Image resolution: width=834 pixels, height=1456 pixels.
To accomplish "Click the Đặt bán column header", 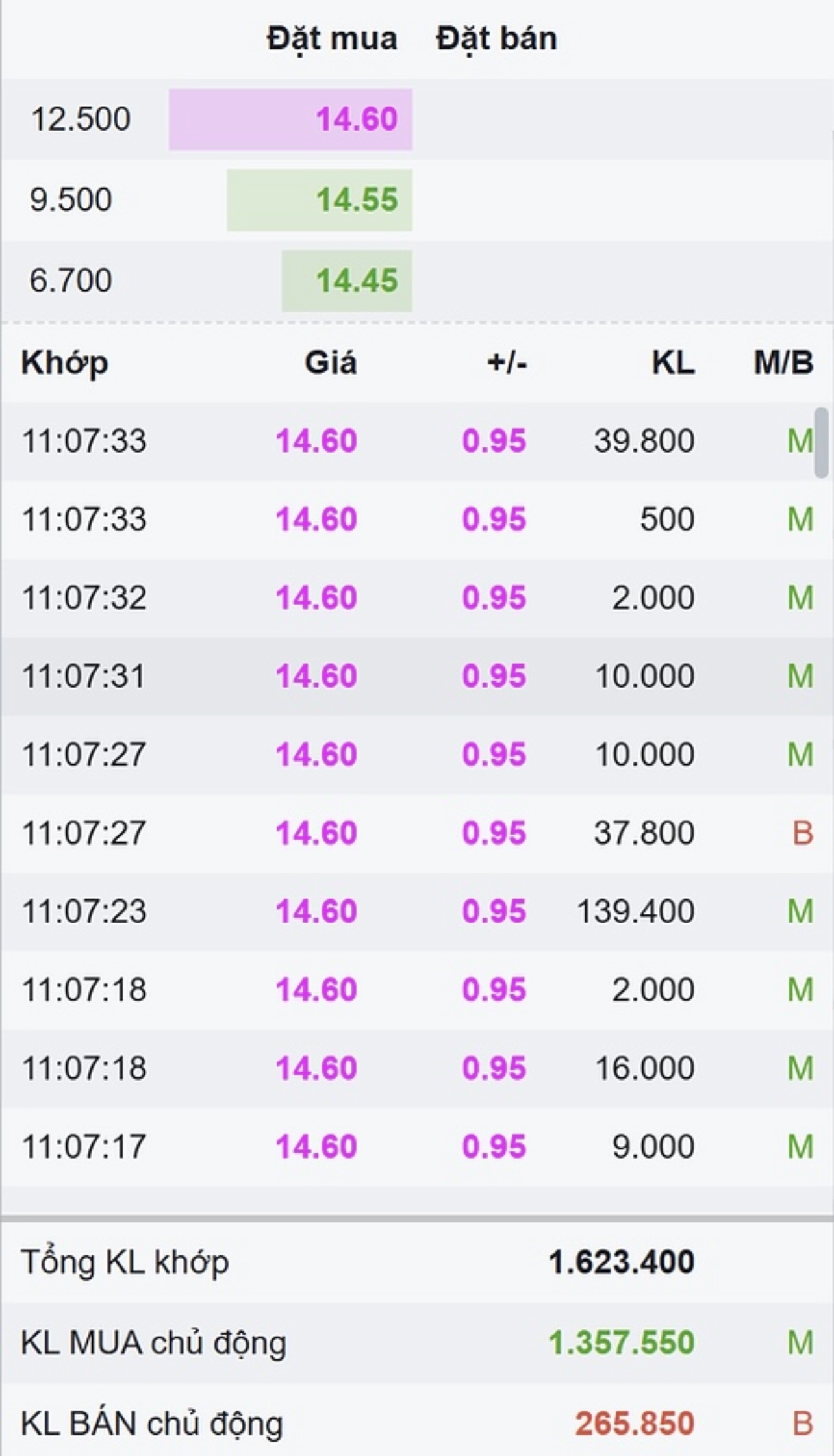I will 496,38.
